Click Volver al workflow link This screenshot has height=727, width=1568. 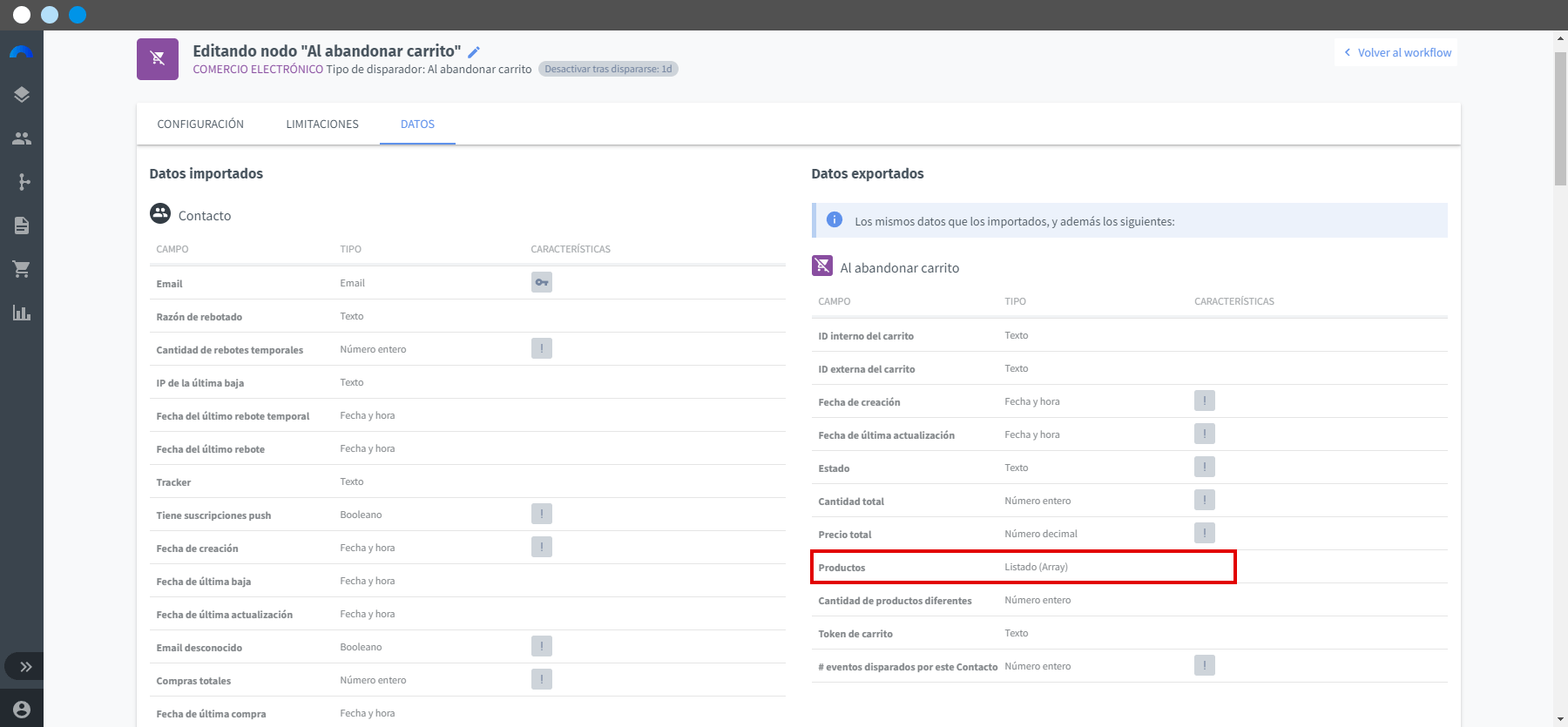[1397, 52]
